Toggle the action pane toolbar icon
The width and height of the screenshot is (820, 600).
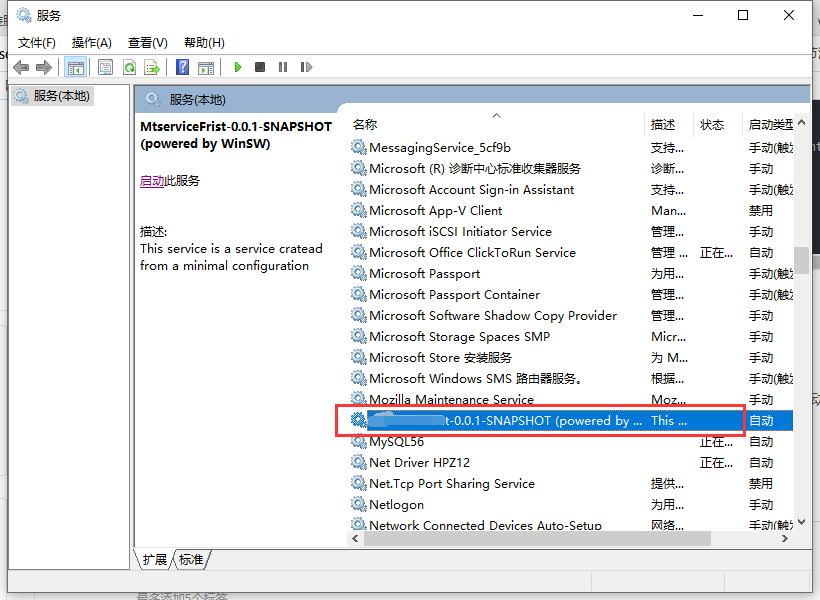click(206, 67)
